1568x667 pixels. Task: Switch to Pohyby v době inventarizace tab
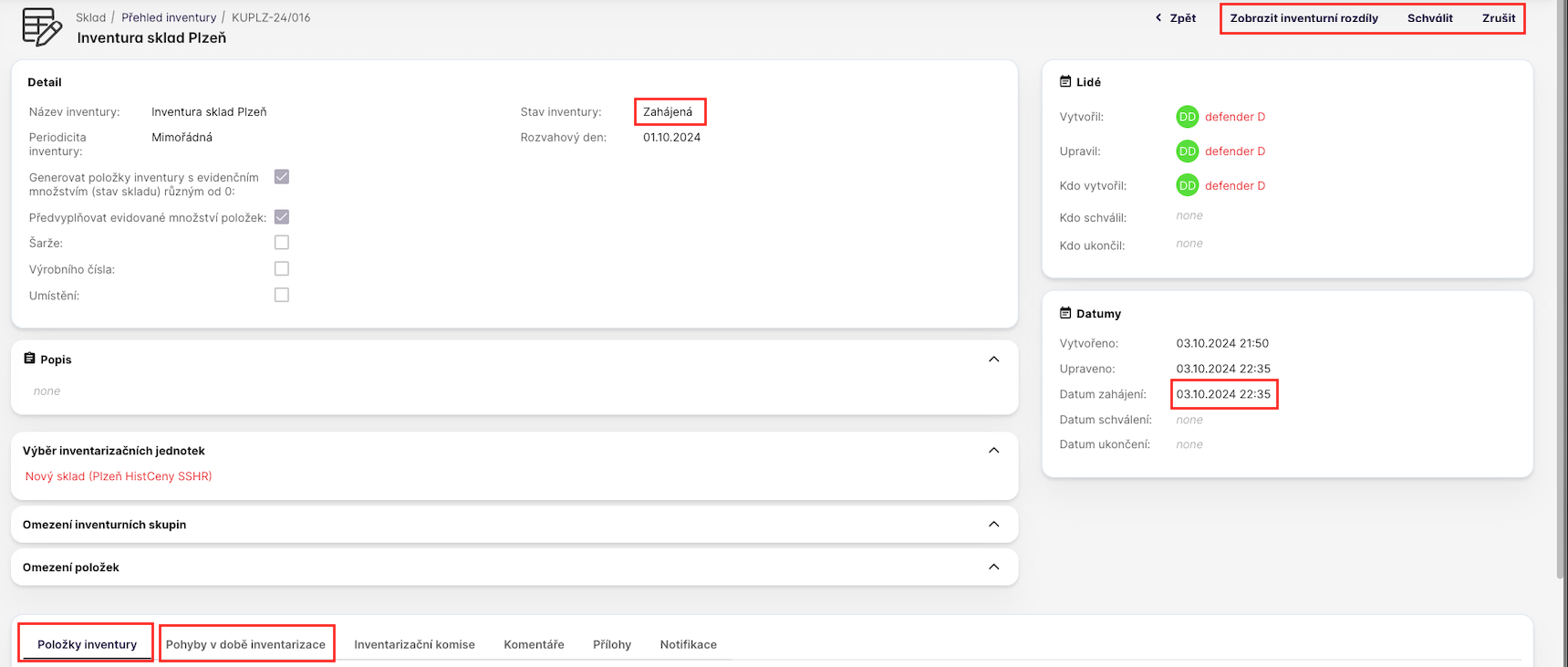point(245,644)
